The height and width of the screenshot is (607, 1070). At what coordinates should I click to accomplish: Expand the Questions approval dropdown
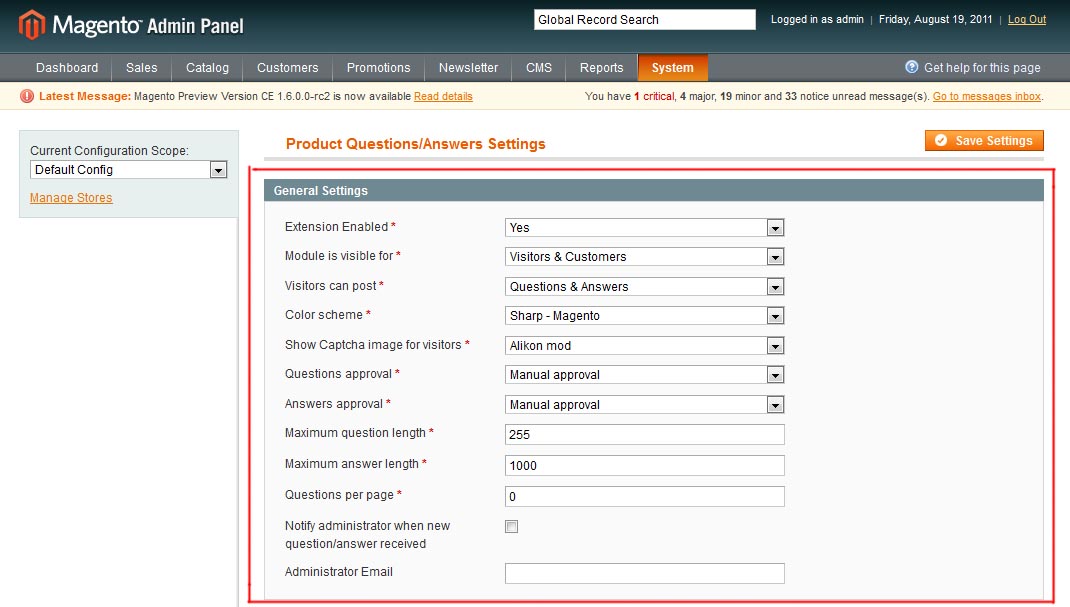click(x=644, y=374)
